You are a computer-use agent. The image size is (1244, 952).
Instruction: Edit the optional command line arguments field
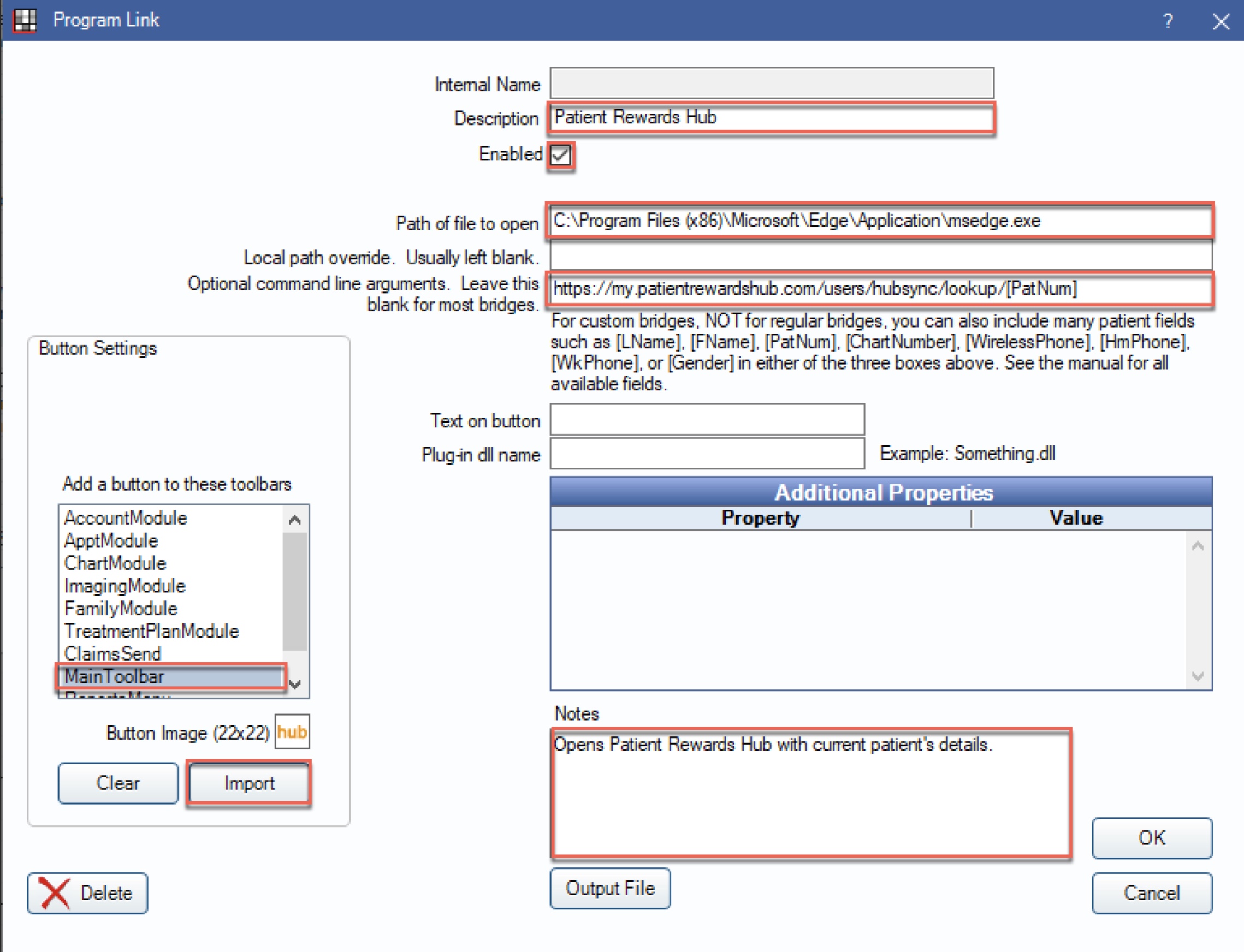tap(880, 289)
